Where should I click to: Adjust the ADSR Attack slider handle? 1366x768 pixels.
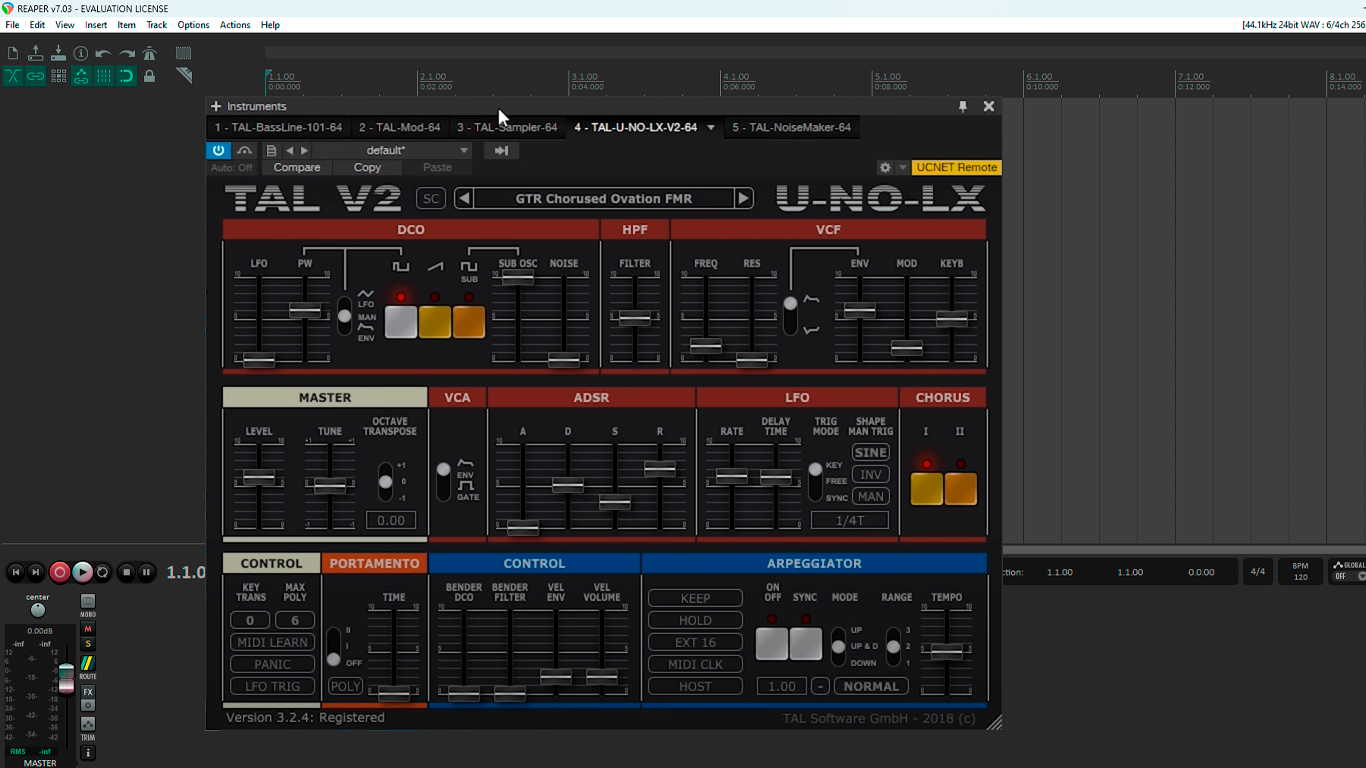coord(523,527)
